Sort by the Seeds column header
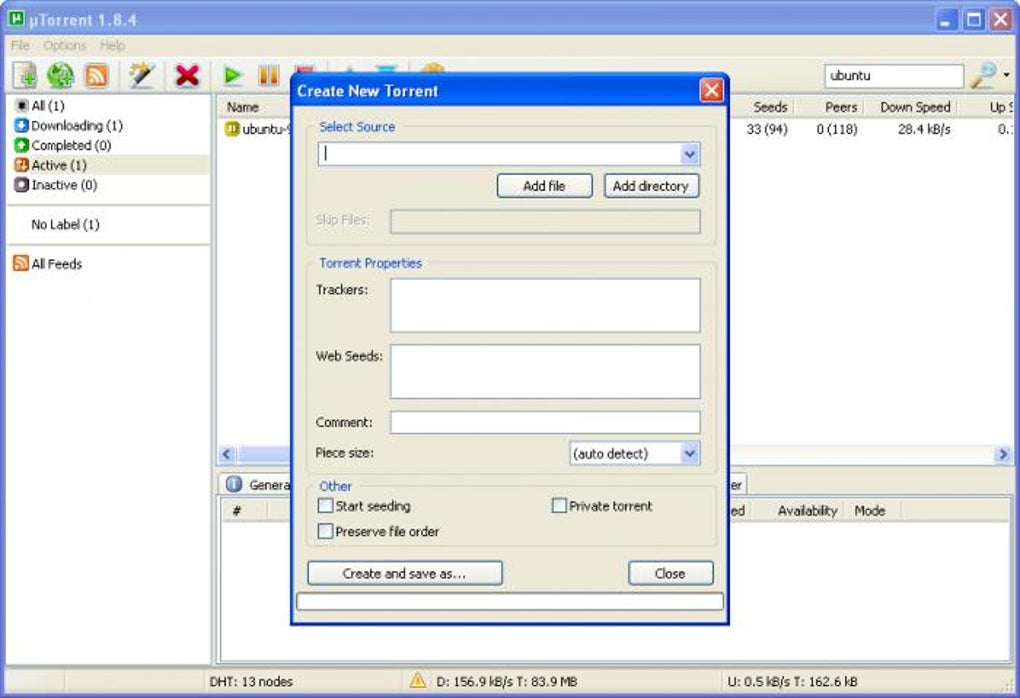The height and width of the screenshot is (698, 1020). click(770, 107)
